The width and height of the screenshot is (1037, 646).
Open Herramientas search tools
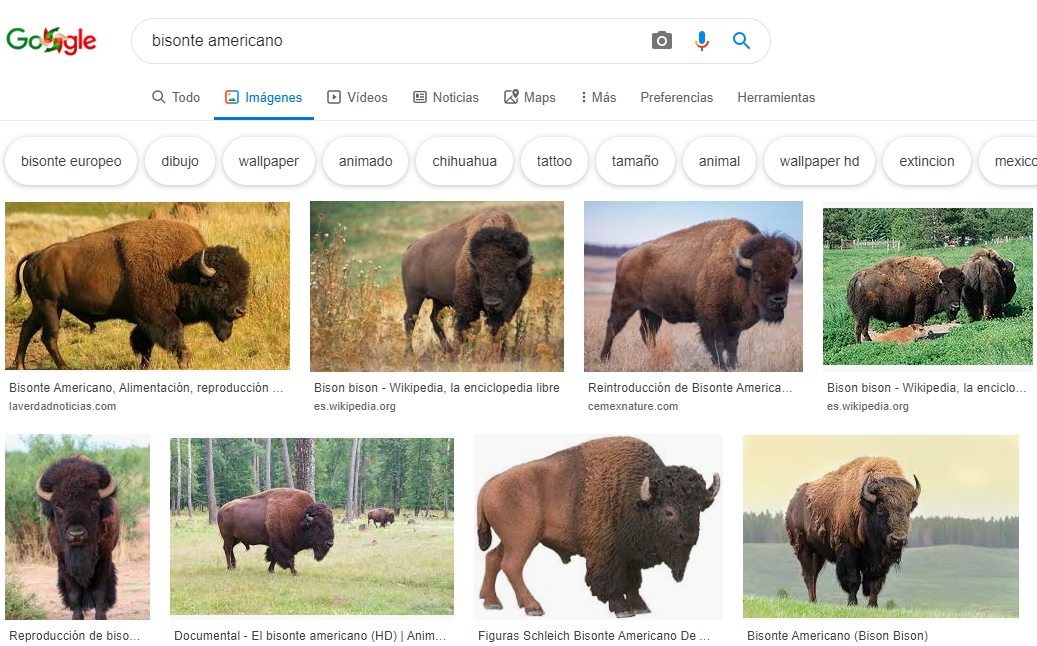(776, 97)
